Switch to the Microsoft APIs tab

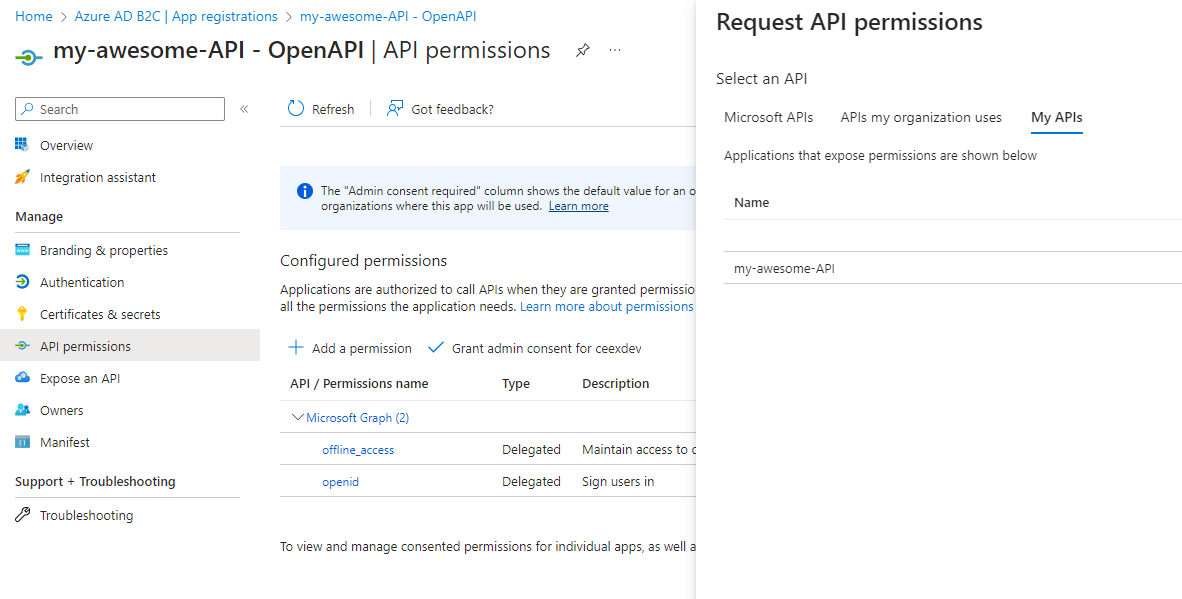(x=768, y=118)
